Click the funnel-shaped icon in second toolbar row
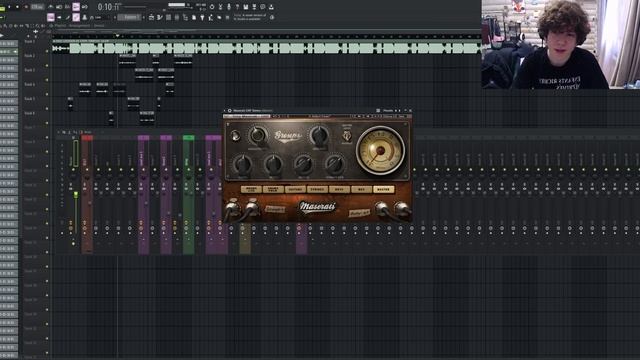The image size is (640, 360). point(202,17)
